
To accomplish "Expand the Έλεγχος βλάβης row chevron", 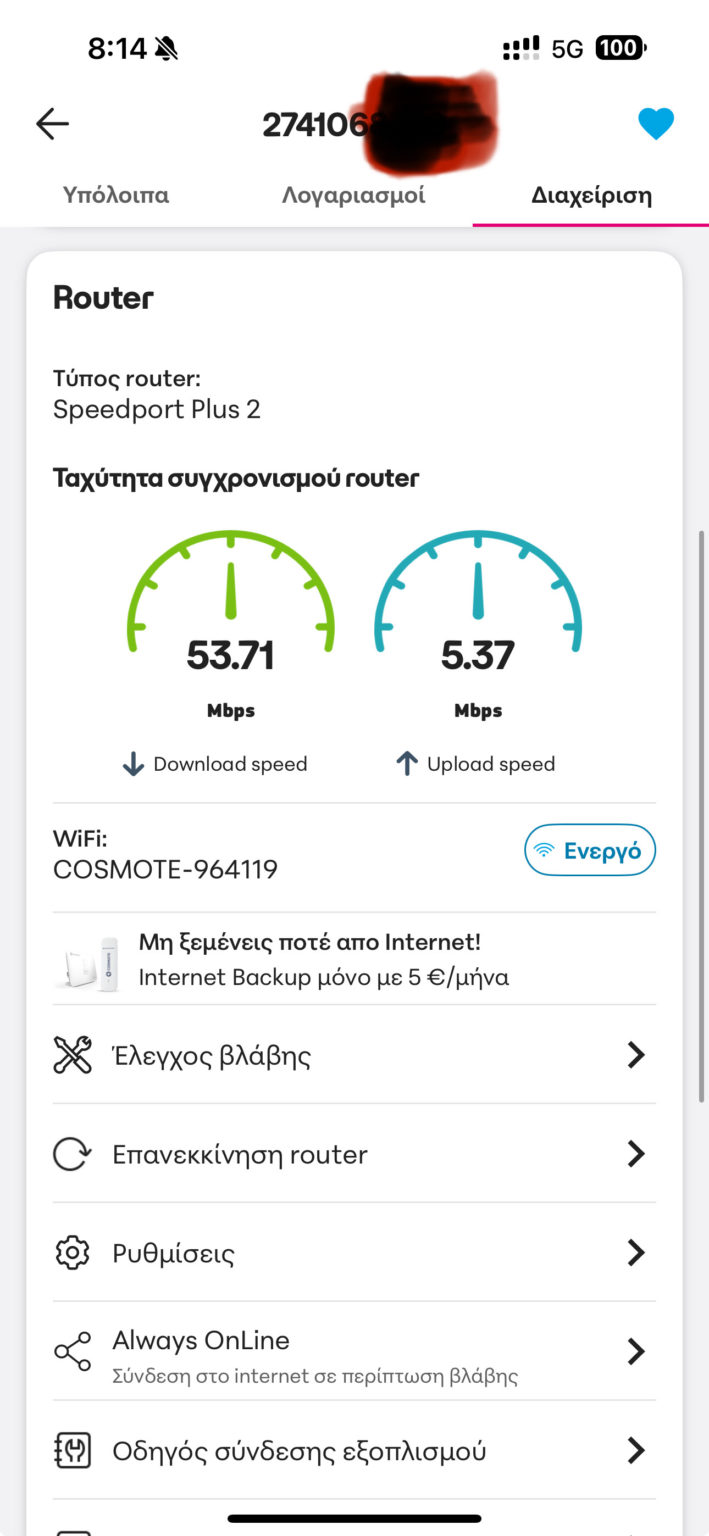I will click(635, 1055).
